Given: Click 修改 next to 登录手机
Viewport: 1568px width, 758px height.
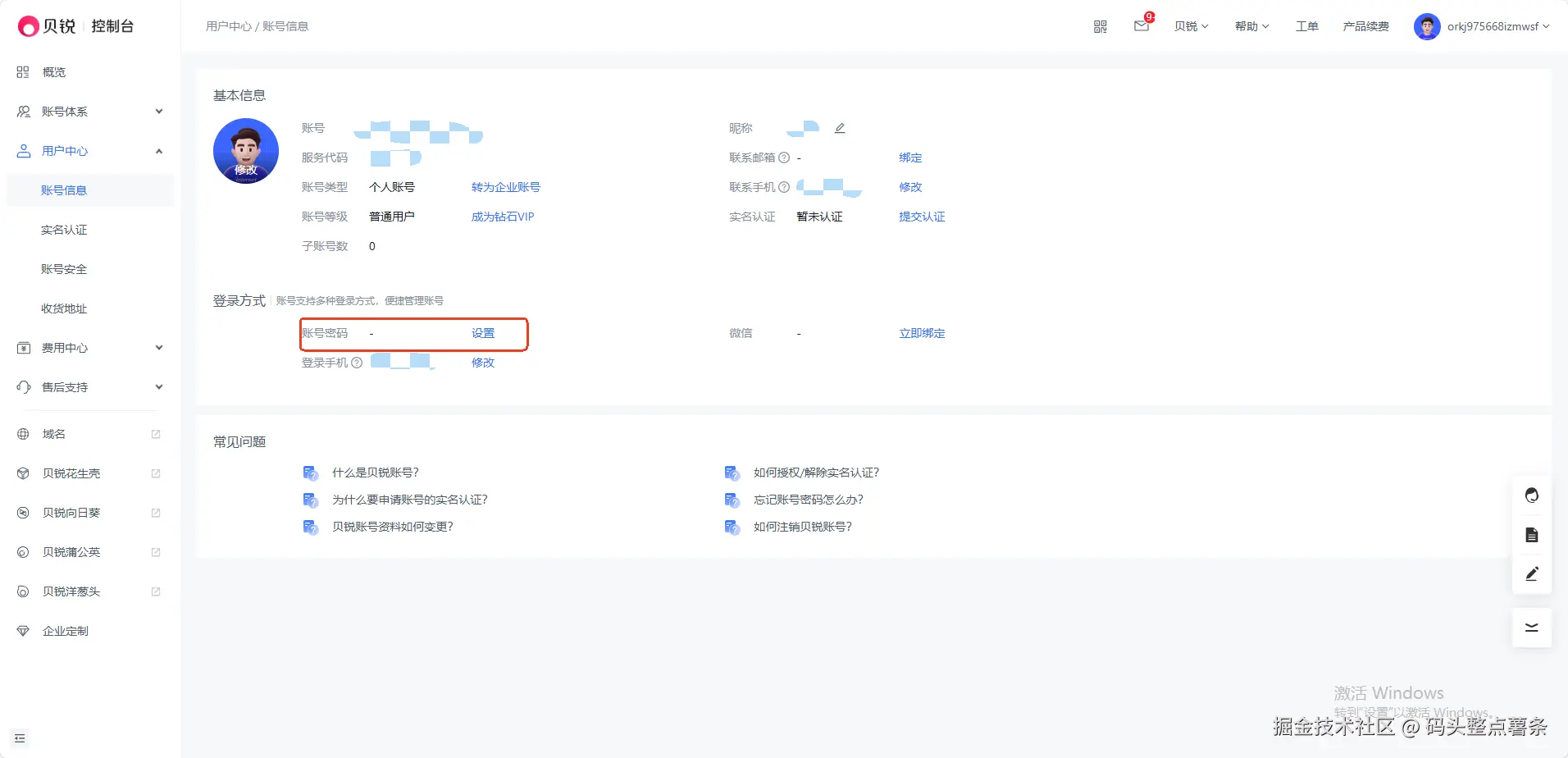Looking at the screenshot, I should 483,363.
